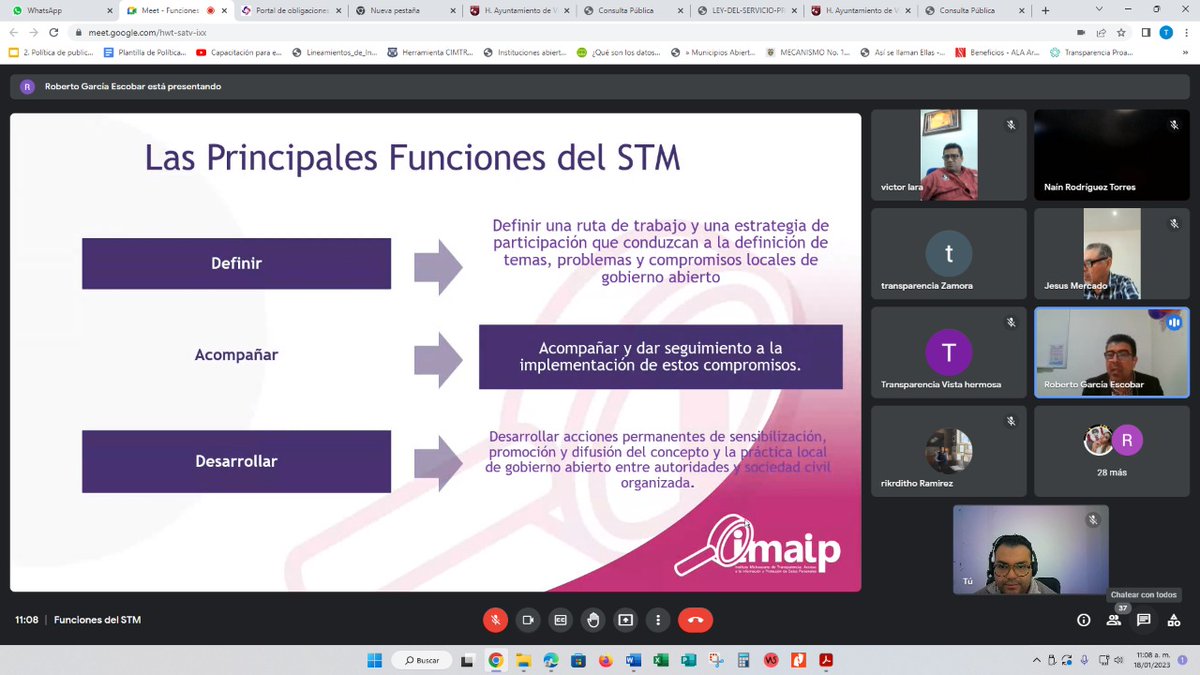Show hidden system tray icons chevron

point(1035,660)
